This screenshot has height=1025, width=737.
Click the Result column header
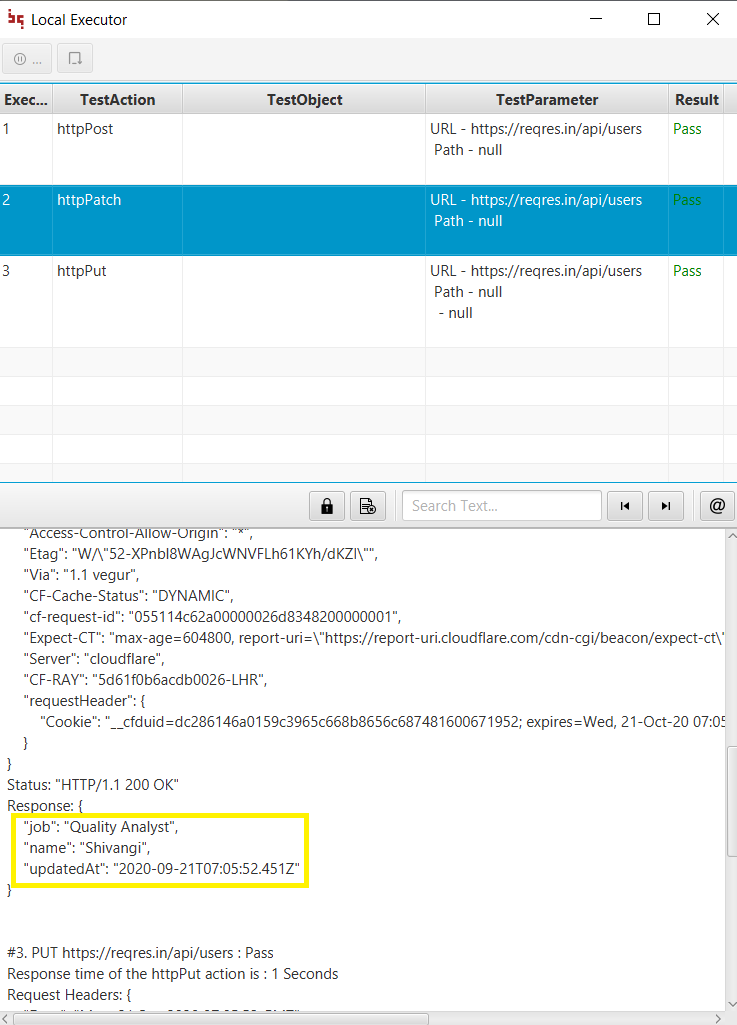[x=696, y=99]
